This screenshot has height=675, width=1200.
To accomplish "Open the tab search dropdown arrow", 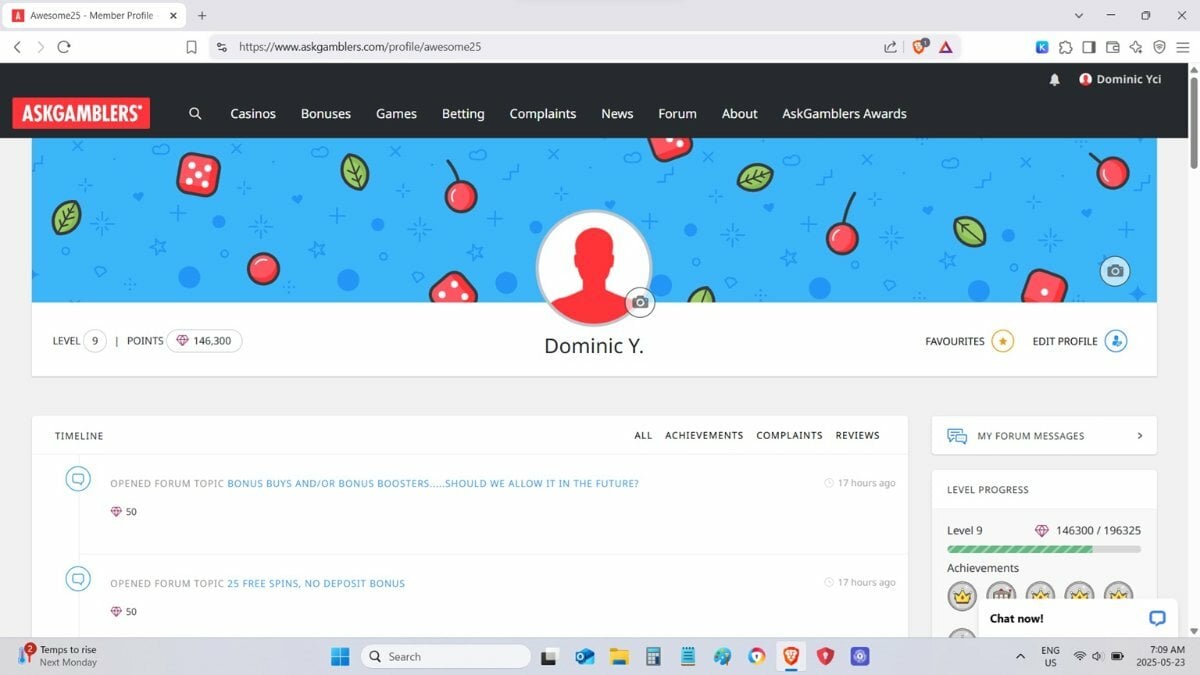I will pyautogui.click(x=1079, y=16).
